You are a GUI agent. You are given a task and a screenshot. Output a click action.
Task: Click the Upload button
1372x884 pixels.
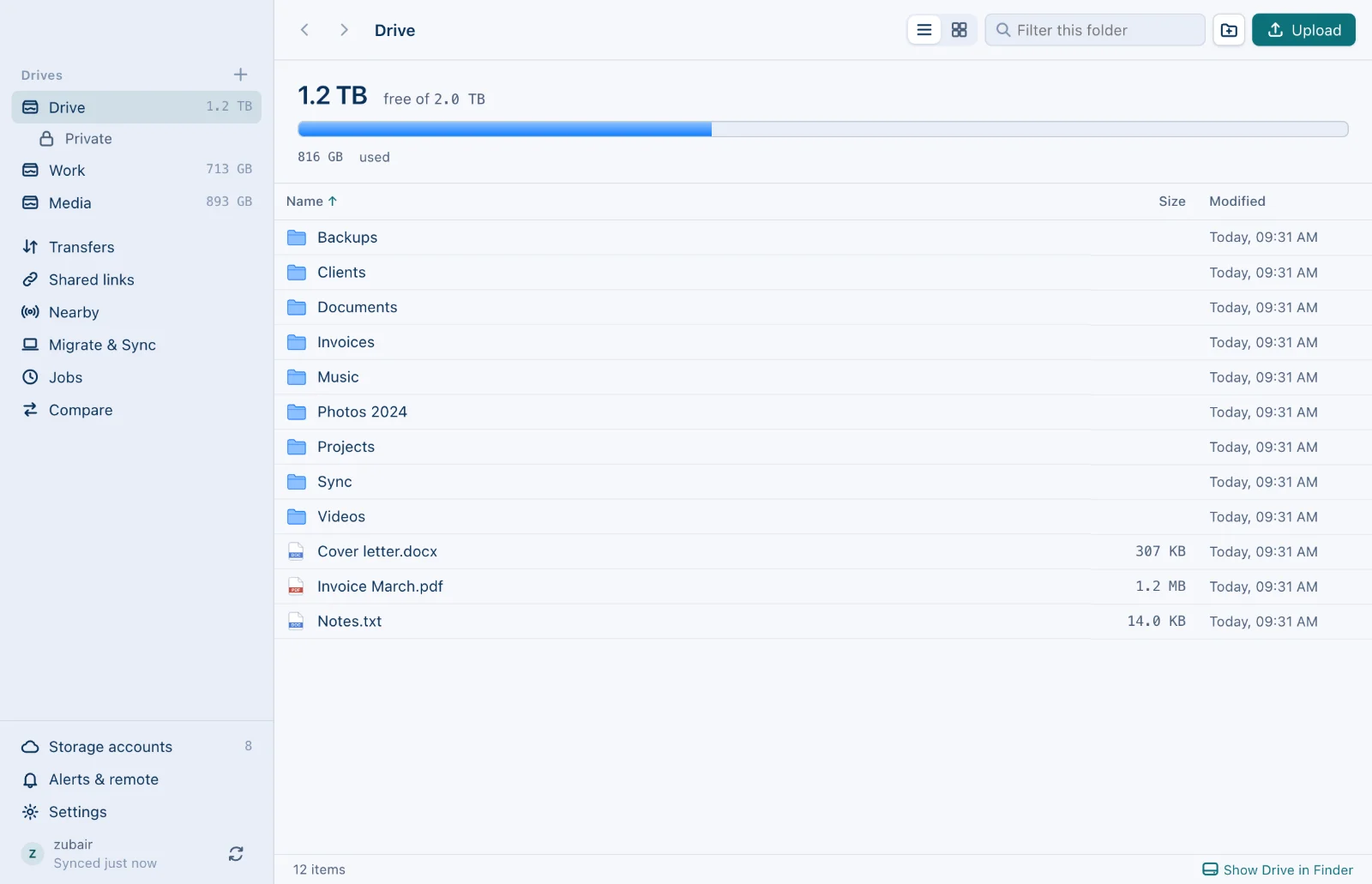(x=1303, y=30)
